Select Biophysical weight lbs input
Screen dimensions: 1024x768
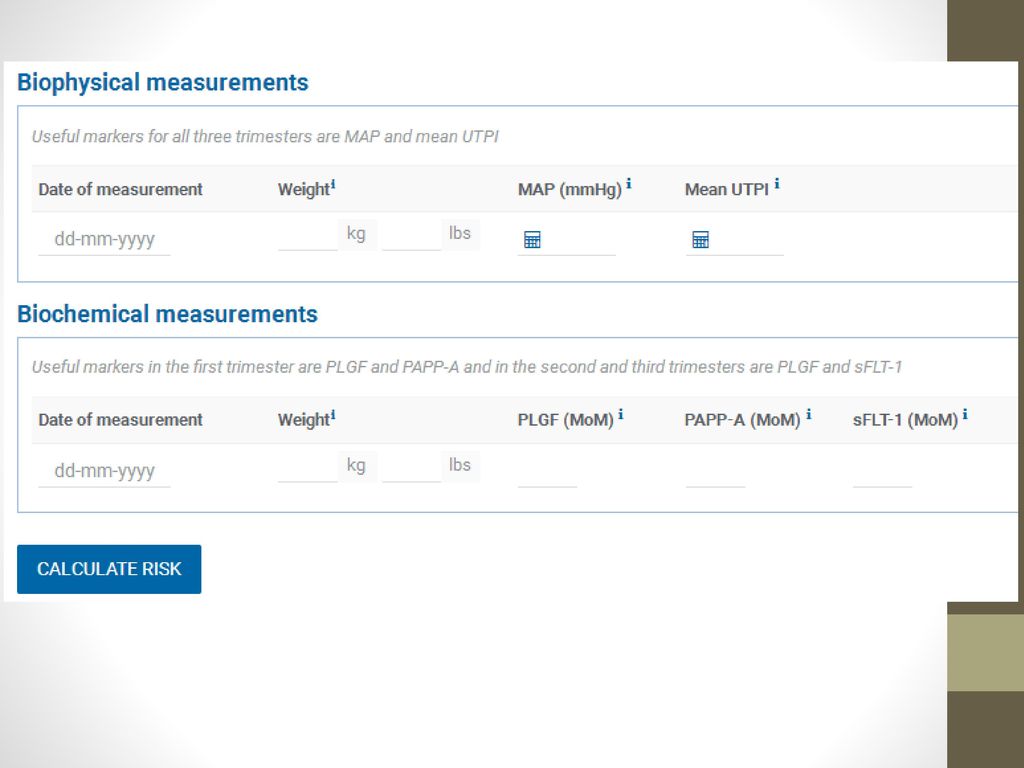click(411, 235)
